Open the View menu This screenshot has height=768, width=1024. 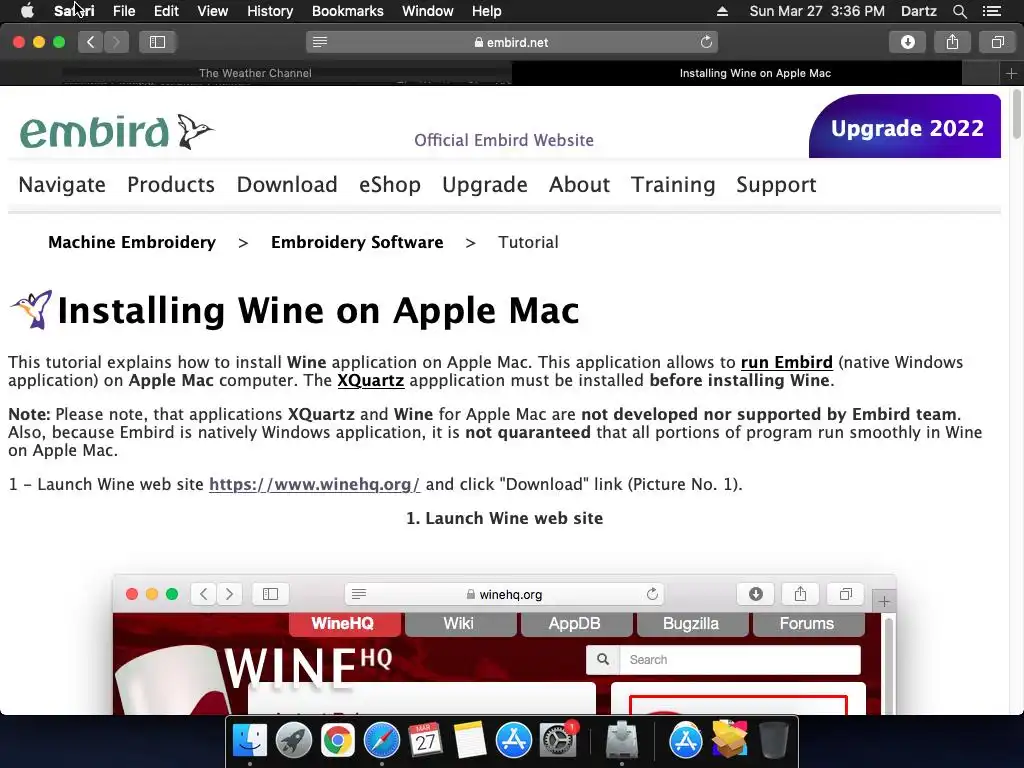coord(212,11)
